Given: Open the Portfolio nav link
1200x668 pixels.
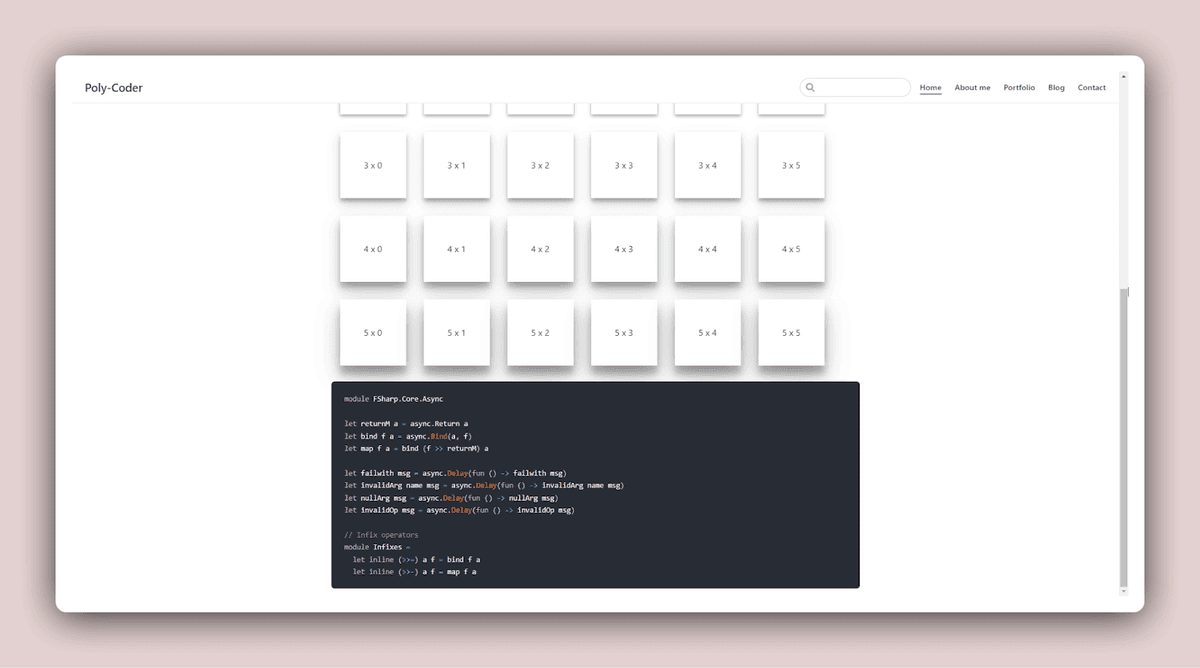Looking at the screenshot, I should point(1019,88).
